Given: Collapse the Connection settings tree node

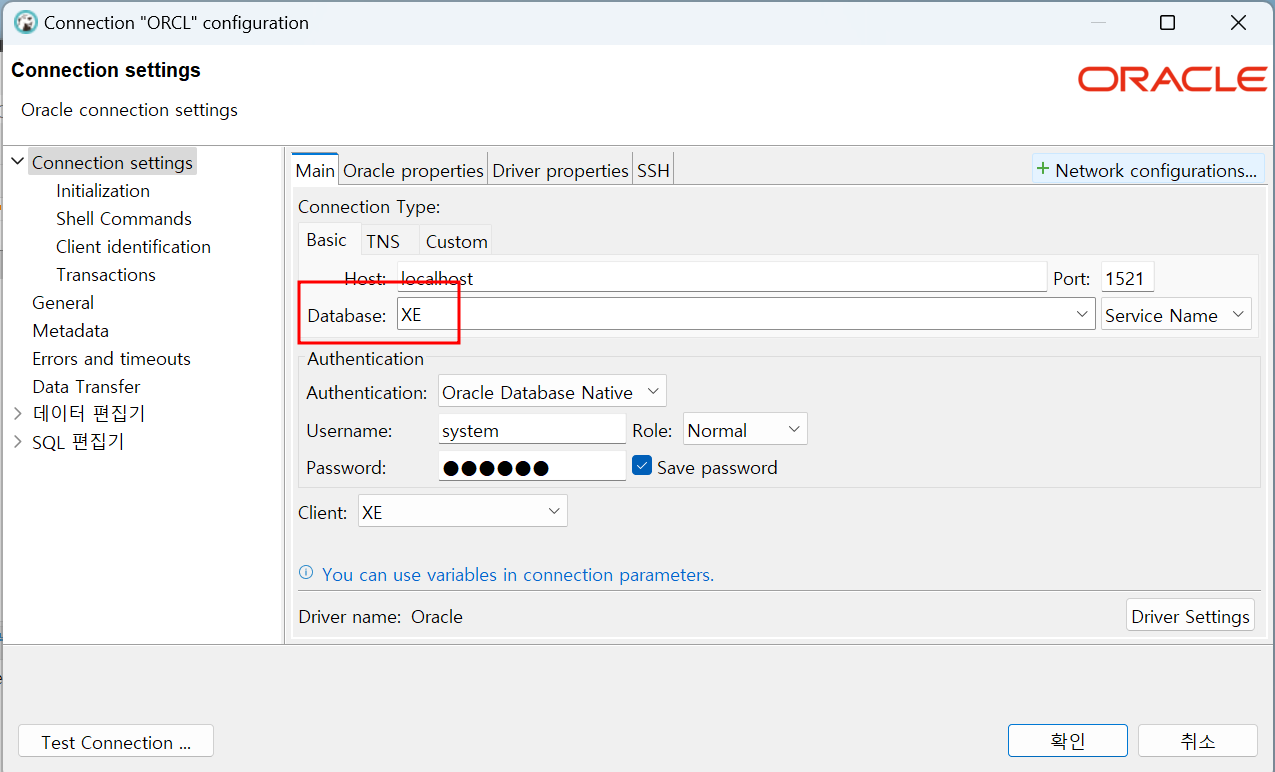Looking at the screenshot, I should click(18, 162).
